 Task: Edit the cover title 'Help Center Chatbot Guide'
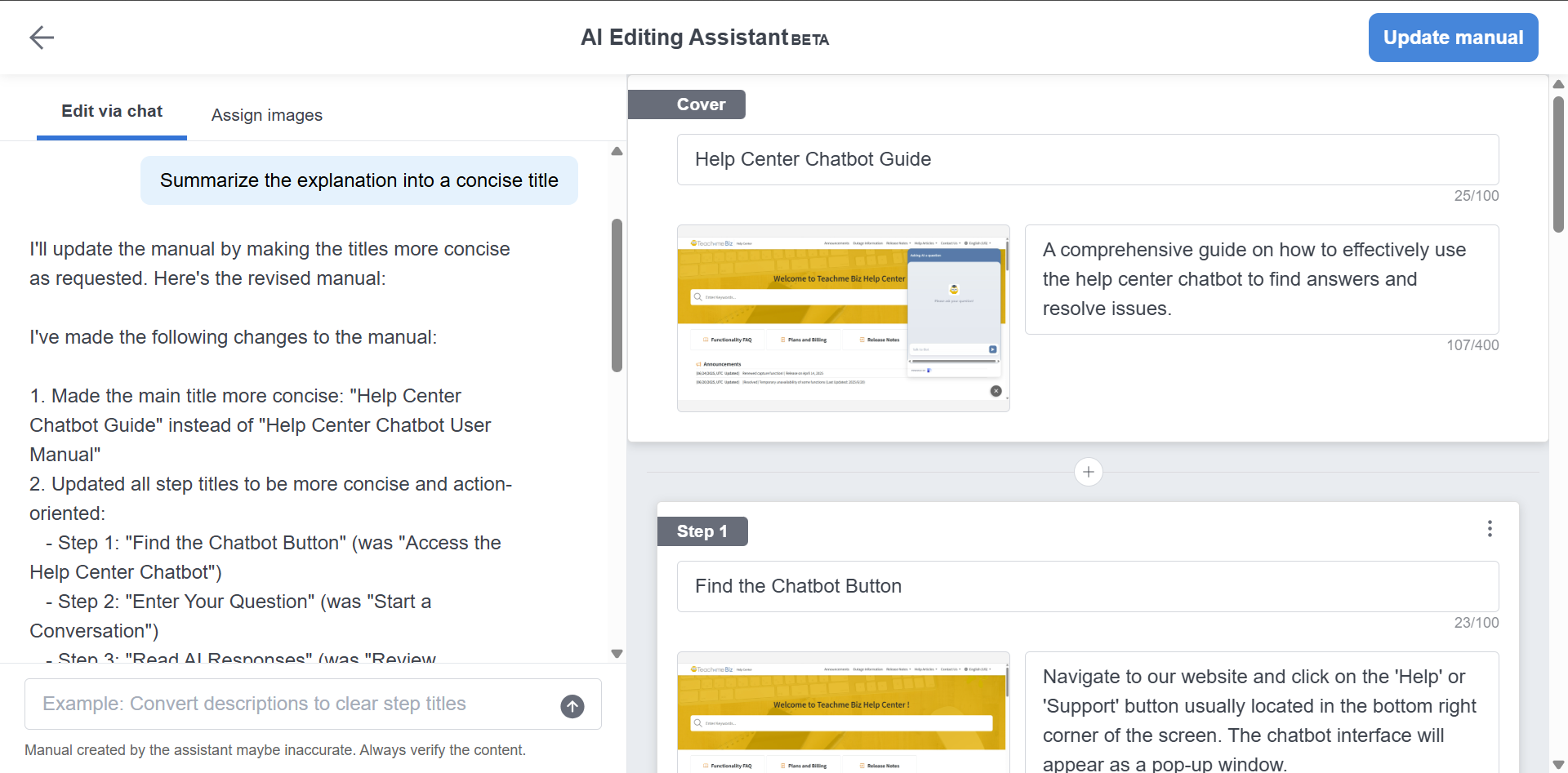click(x=1087, y=160)
